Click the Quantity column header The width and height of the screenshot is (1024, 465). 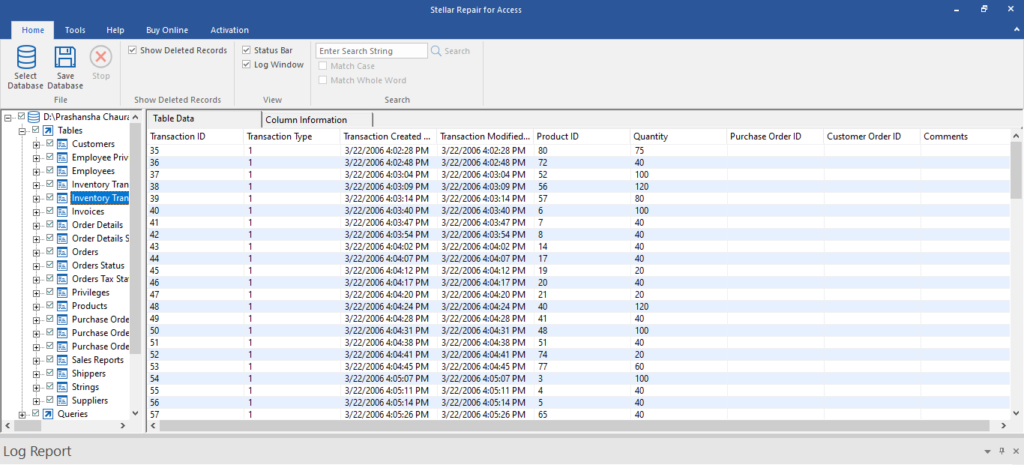(x=678, y=136)
